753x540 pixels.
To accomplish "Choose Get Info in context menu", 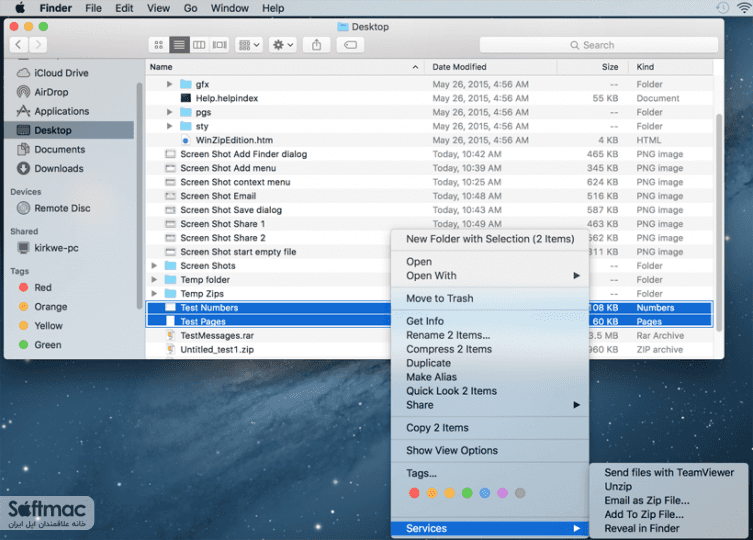I will point(490,321).
